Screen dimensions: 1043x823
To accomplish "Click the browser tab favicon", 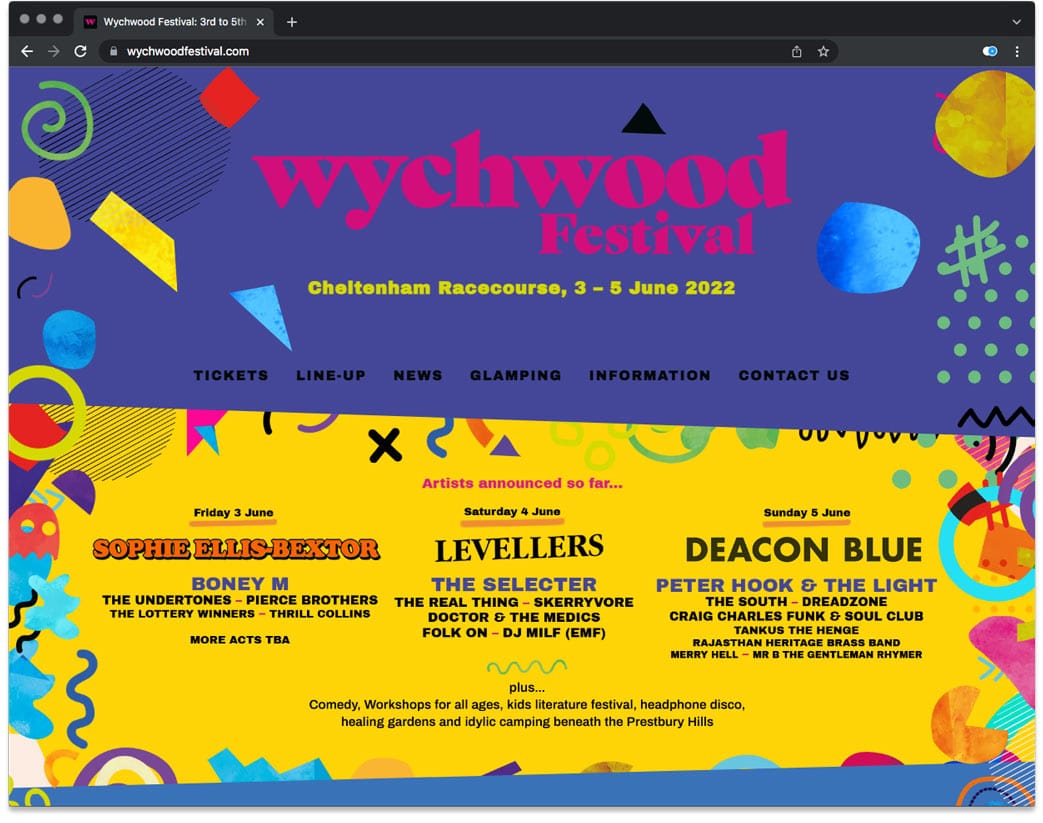I will tap(90, 22).
